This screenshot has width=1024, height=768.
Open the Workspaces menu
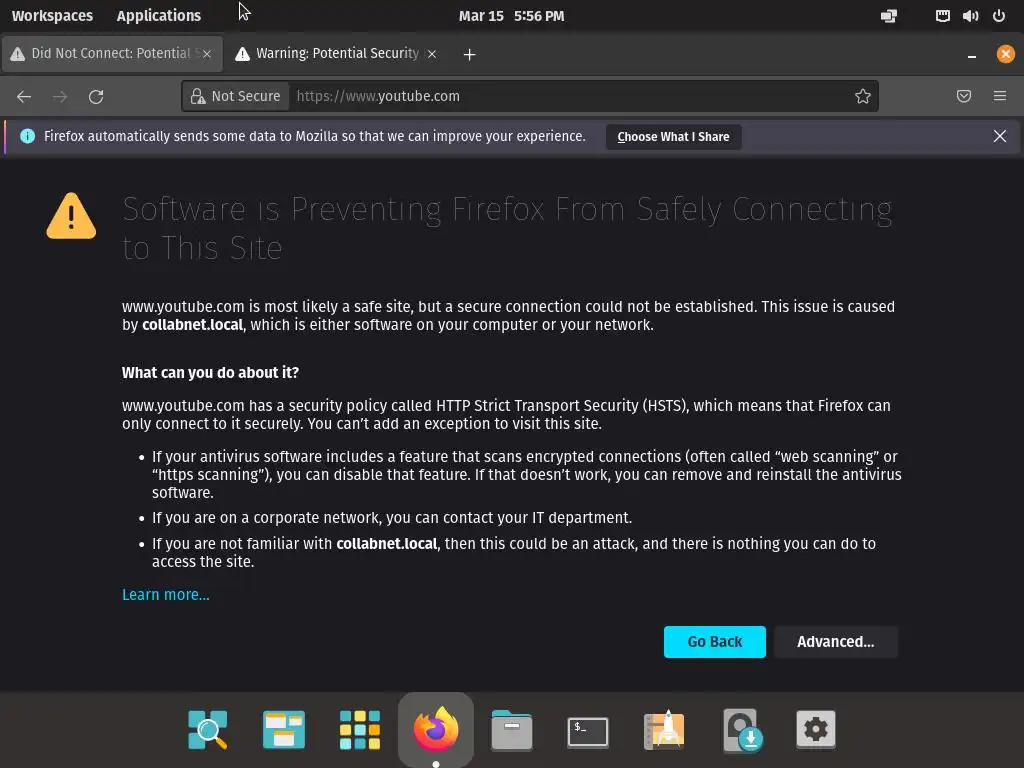pos(52,16)
